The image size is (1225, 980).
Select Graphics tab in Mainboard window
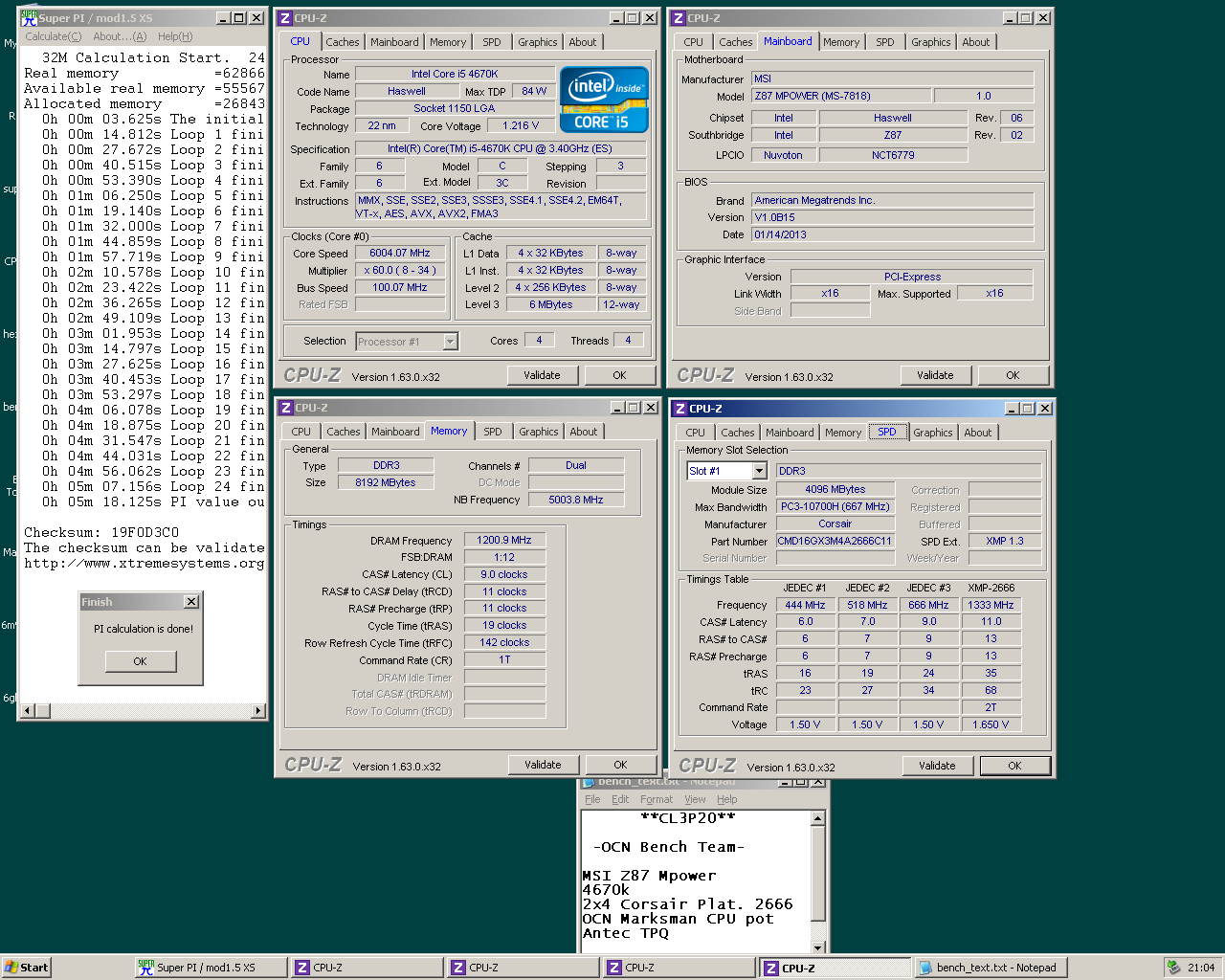(931, 42)
